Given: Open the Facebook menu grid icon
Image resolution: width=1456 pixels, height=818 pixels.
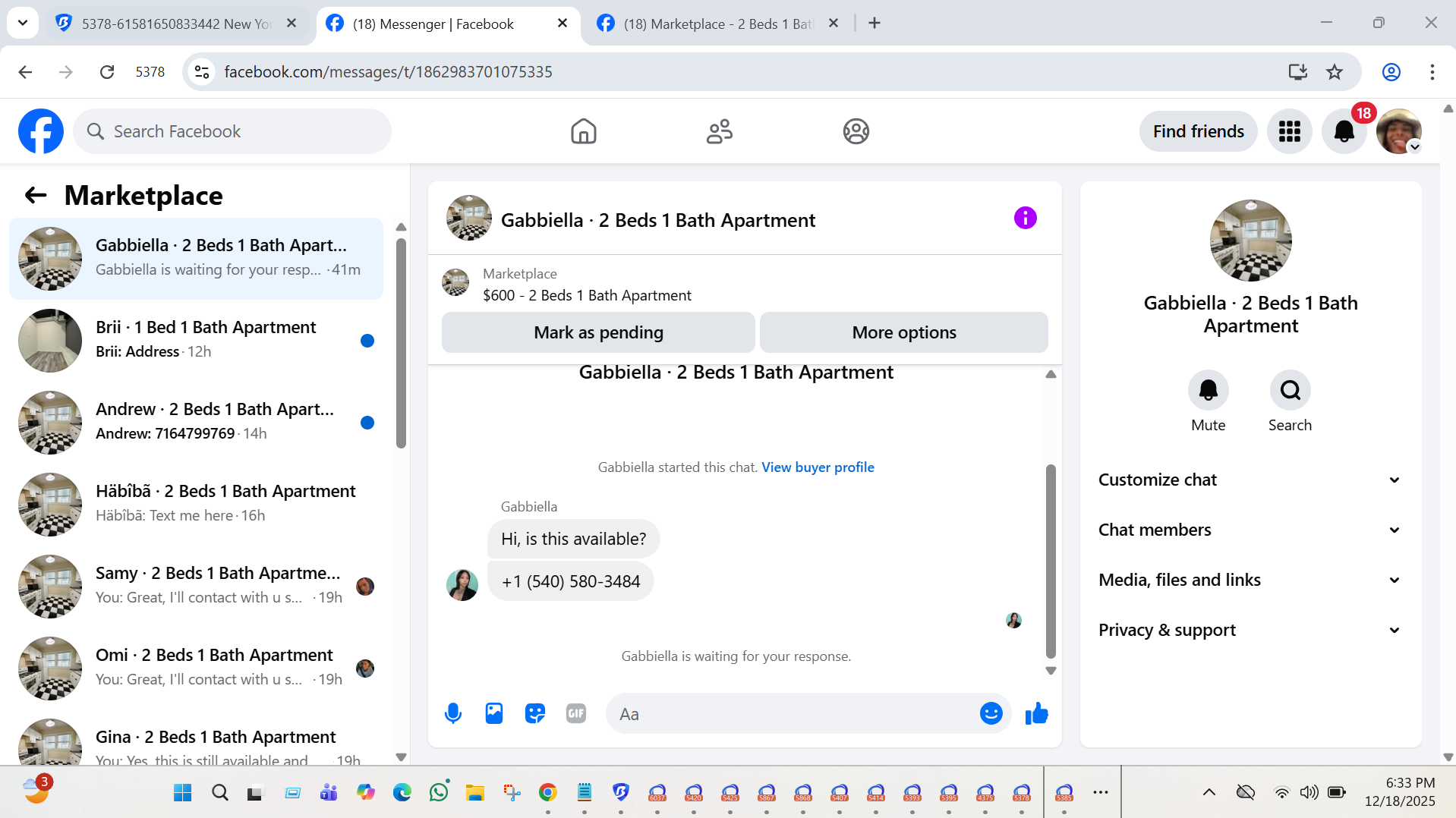Looking at the screenshot, I should [x=1289, y=131].
